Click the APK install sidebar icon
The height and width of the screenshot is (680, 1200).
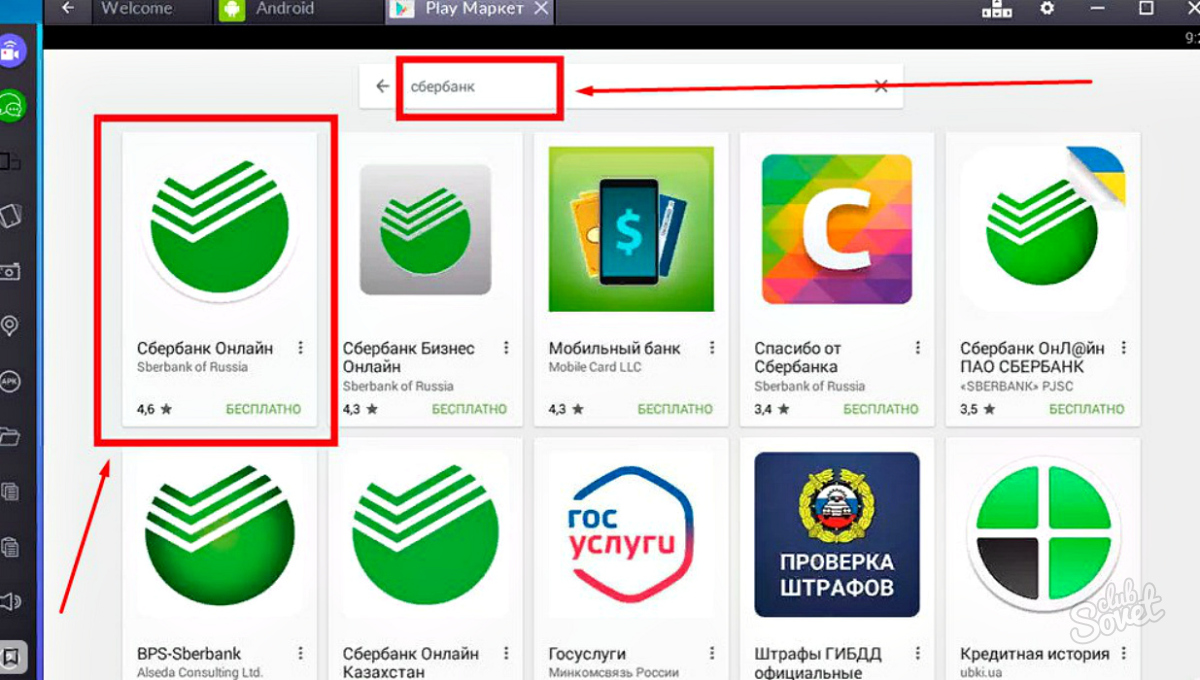click(x=11, y=381)
